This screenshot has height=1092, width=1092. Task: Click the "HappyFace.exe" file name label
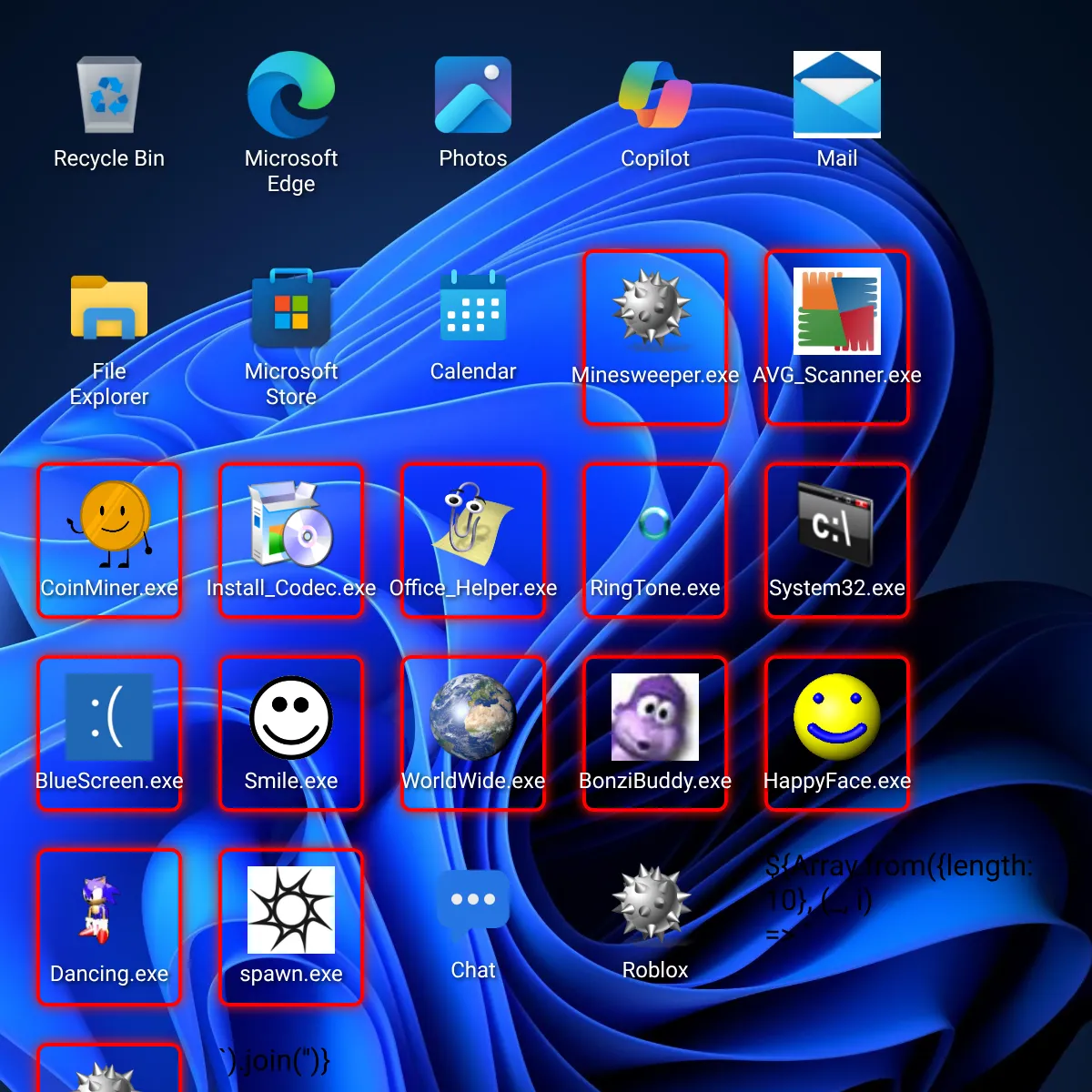pyautogui.click(x=837, y=781)
